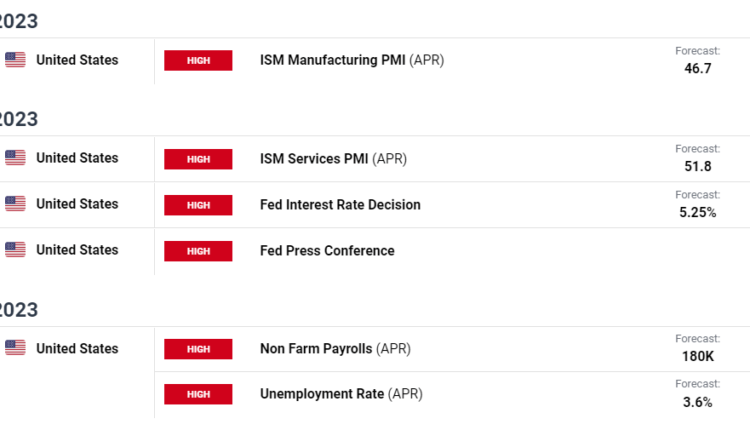This screenshot has width=750, height=430.
Task: Open the ISM Manufacturing PMI event
Action: 332,60
